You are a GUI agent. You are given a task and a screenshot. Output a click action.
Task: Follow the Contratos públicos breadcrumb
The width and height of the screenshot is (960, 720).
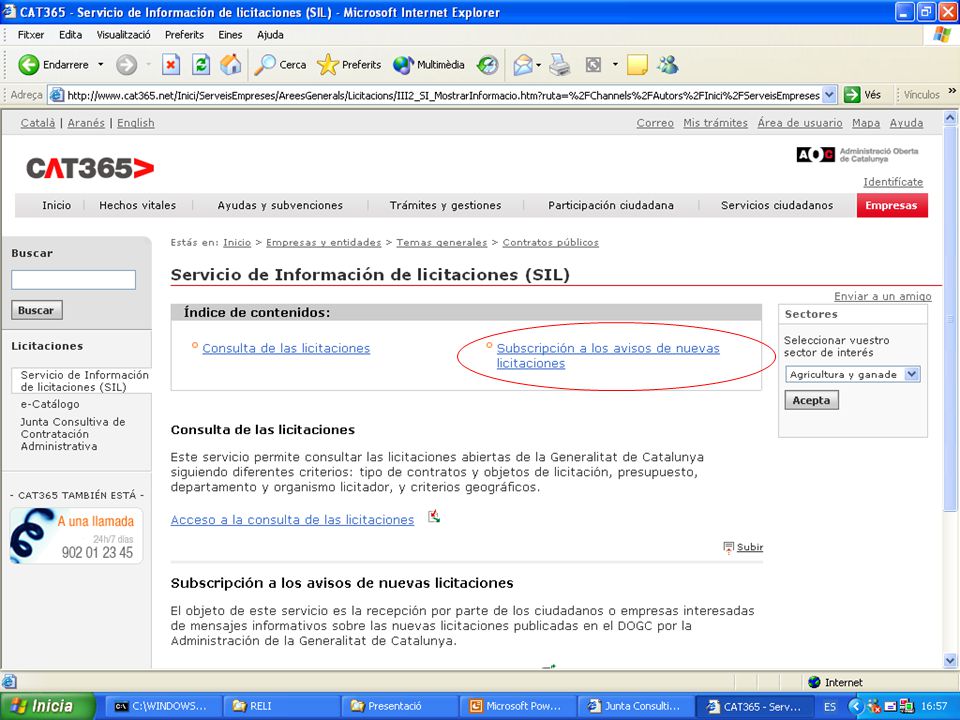pyautogui.click(x=550, y=242)
